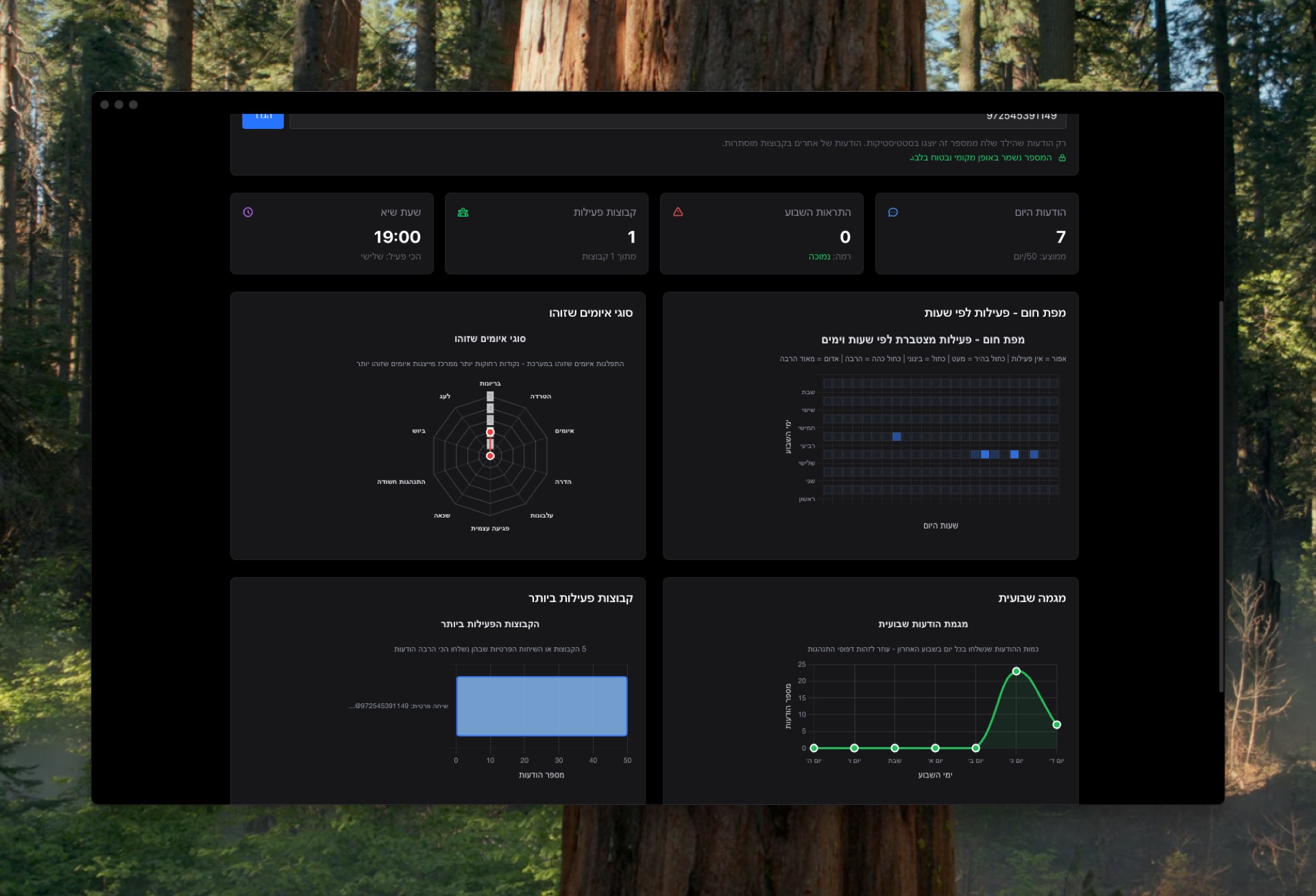Viewport: 1316px width, 896px height.
Task: Click the green low-level status text
Action: (x=819, y=257)
